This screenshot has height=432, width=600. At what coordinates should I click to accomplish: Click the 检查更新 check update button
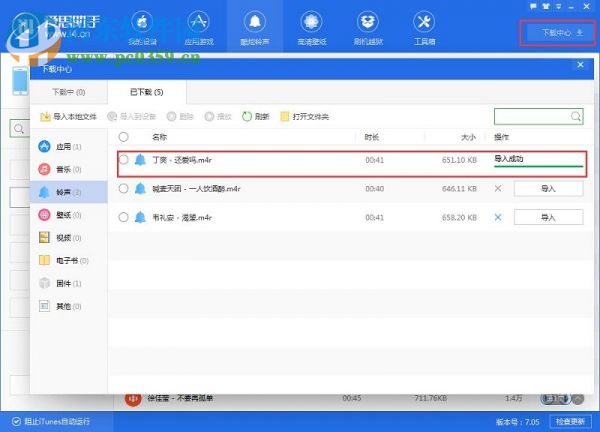click(x=570, y=422)
